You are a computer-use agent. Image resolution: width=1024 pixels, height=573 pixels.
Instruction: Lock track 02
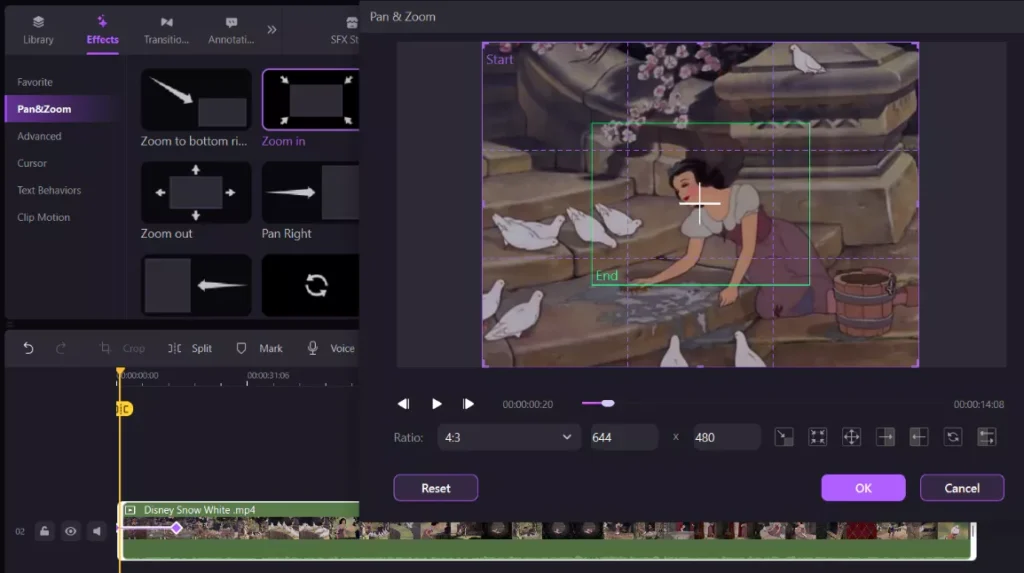click(x=44, y=531)
